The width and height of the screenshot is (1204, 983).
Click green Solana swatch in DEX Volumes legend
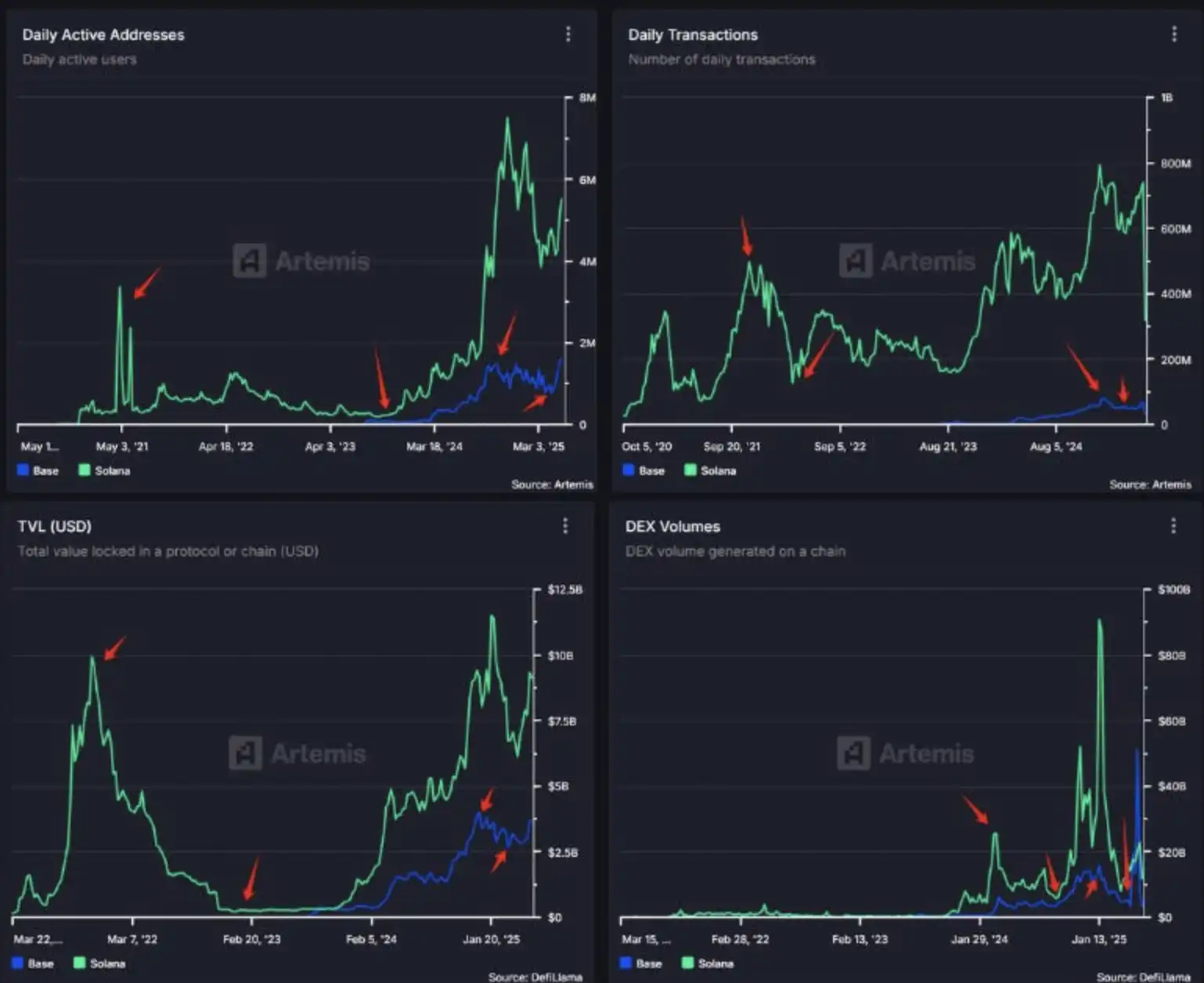687,963
